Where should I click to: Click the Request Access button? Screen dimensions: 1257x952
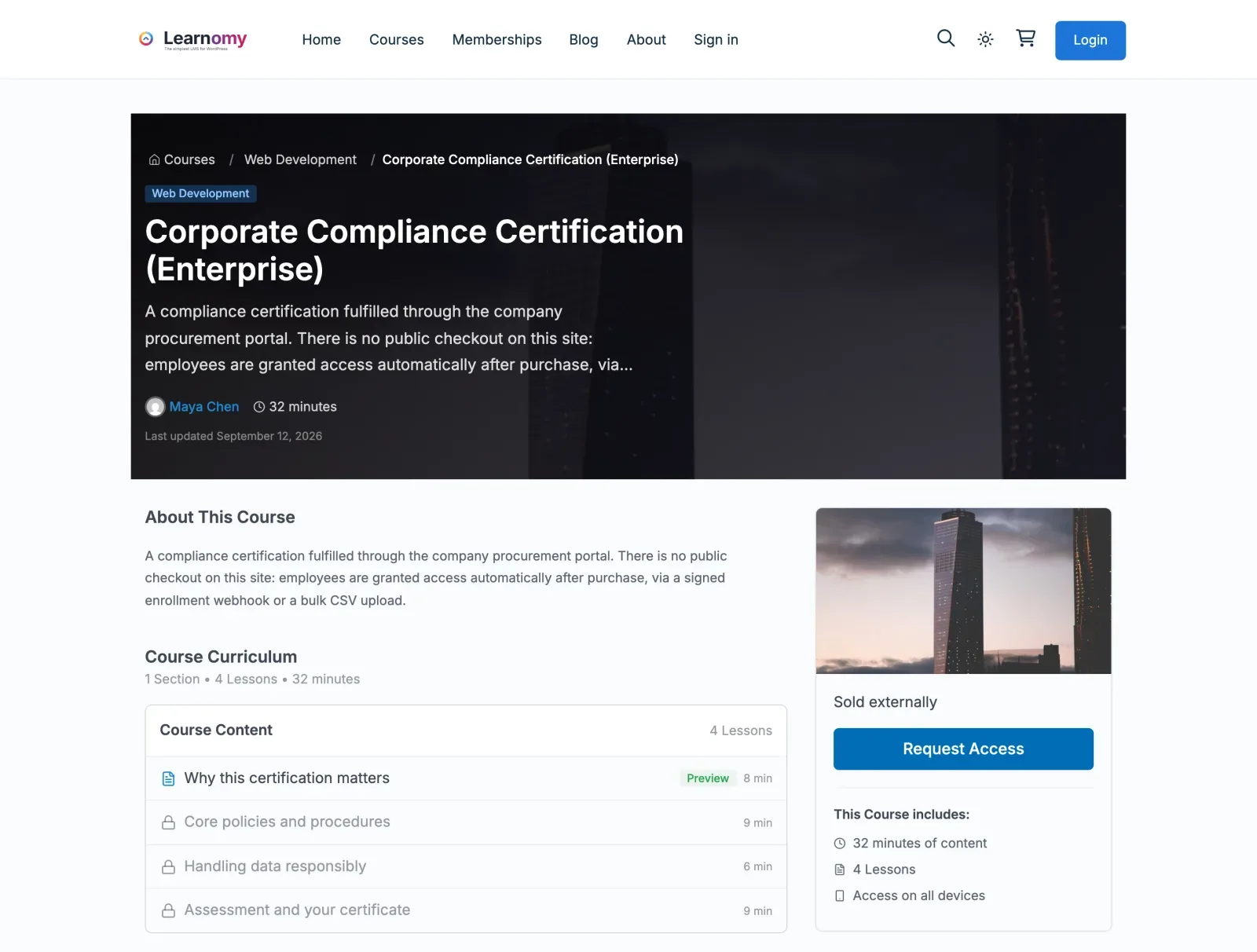(x=963, y=749)
